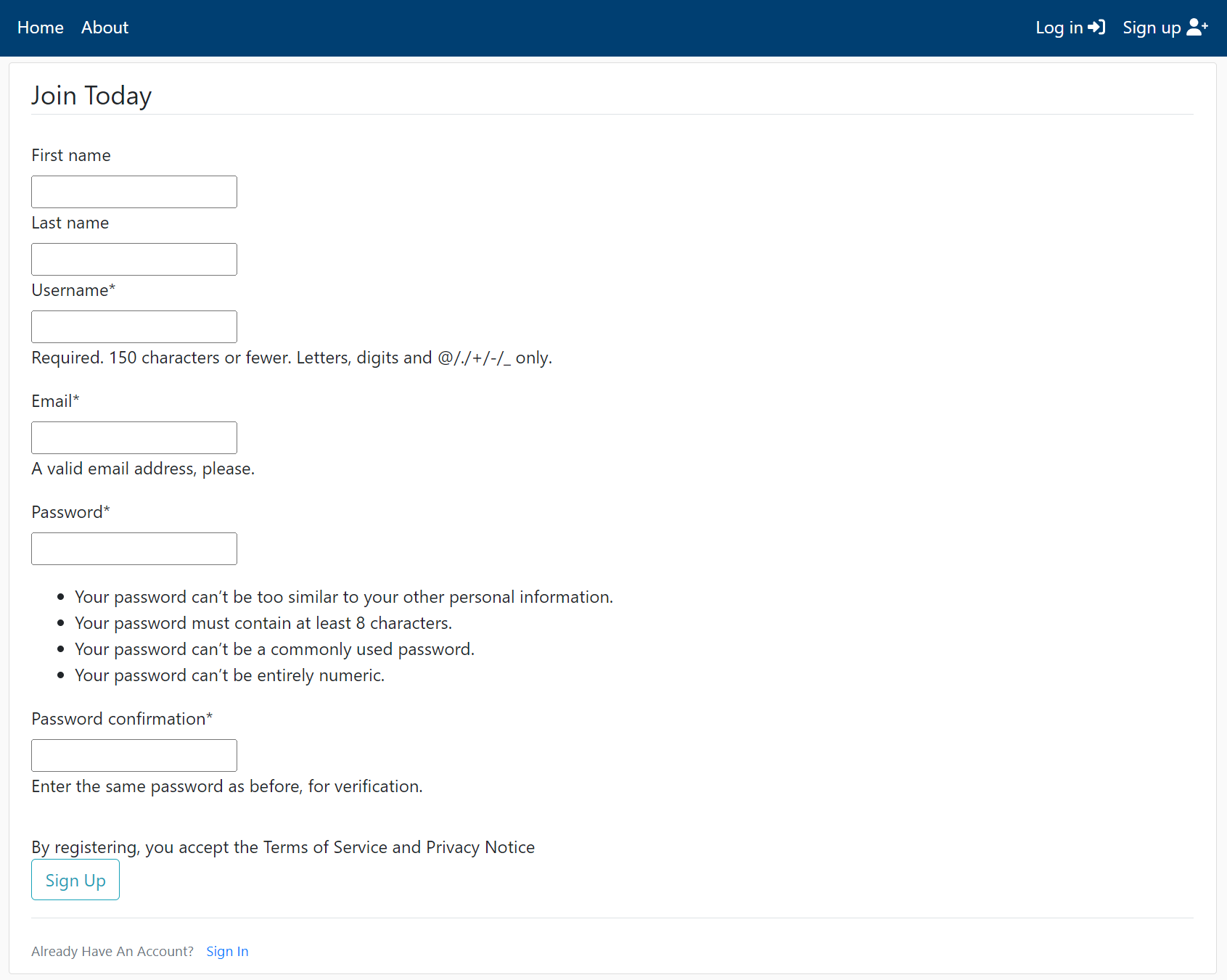This screenshot has height=980, width=1227.
Task: Follow the 'Sign In' link at bottom
Action: (227, 952)
